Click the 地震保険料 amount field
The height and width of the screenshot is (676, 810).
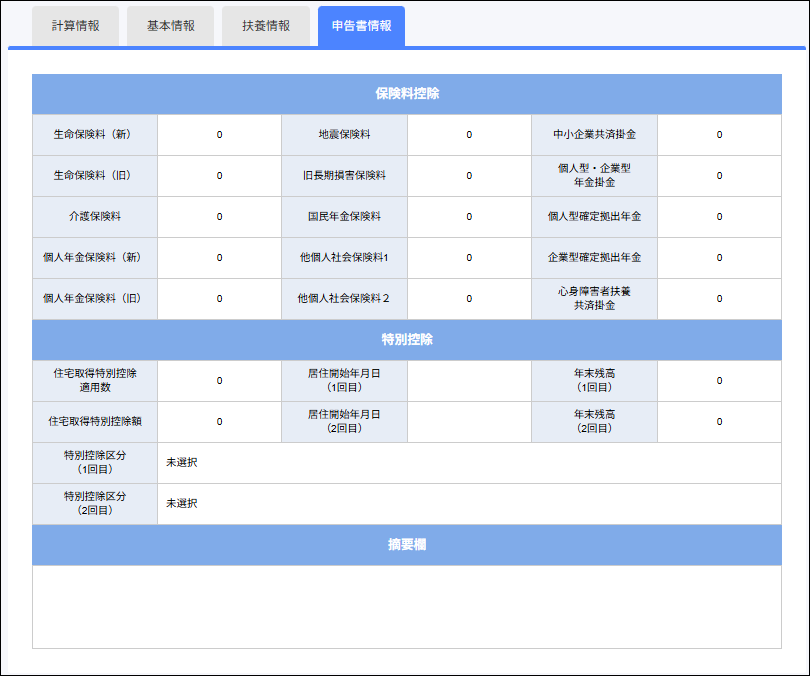(x=469, y=133)
